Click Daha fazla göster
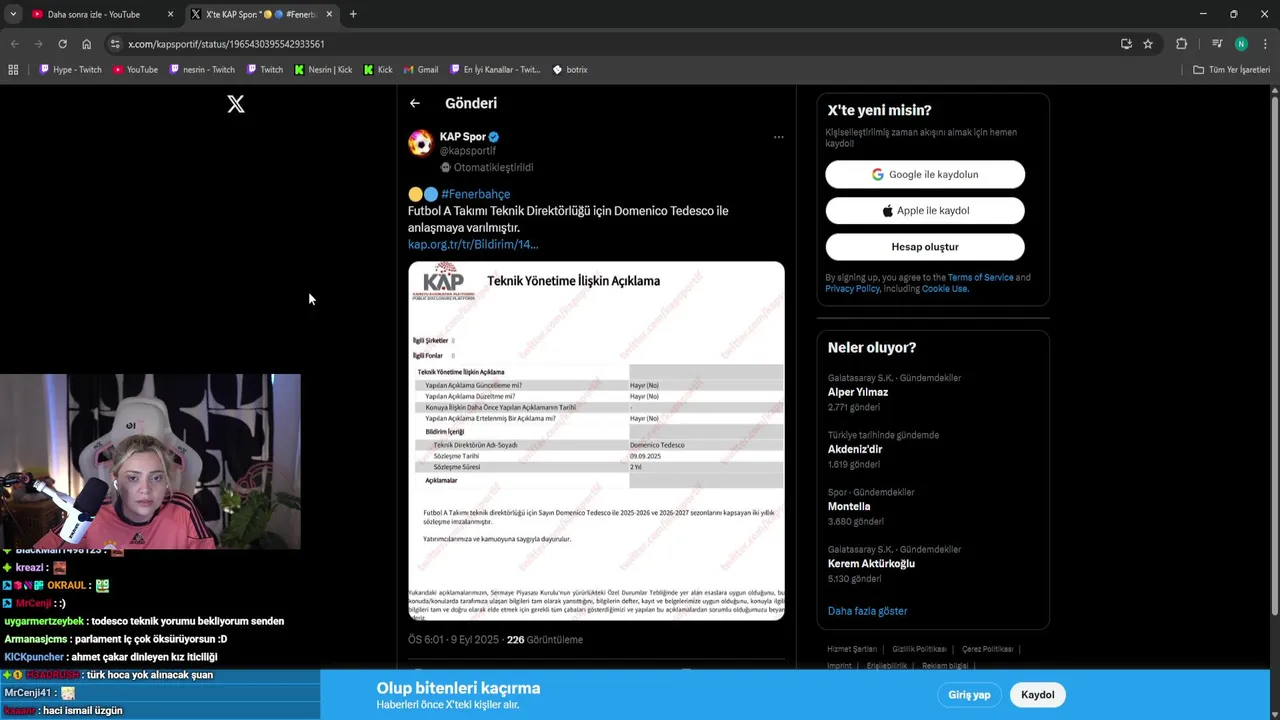Viewport: 1280px width, 720px height. [867, 611]
